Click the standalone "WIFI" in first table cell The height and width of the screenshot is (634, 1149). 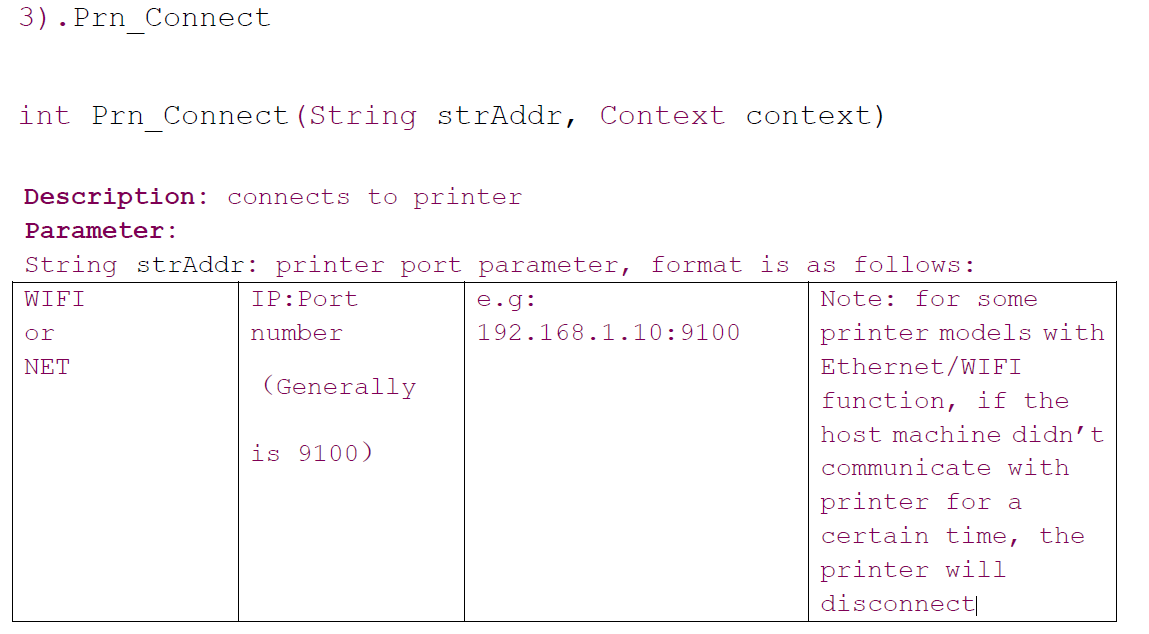tap(54, 299)
